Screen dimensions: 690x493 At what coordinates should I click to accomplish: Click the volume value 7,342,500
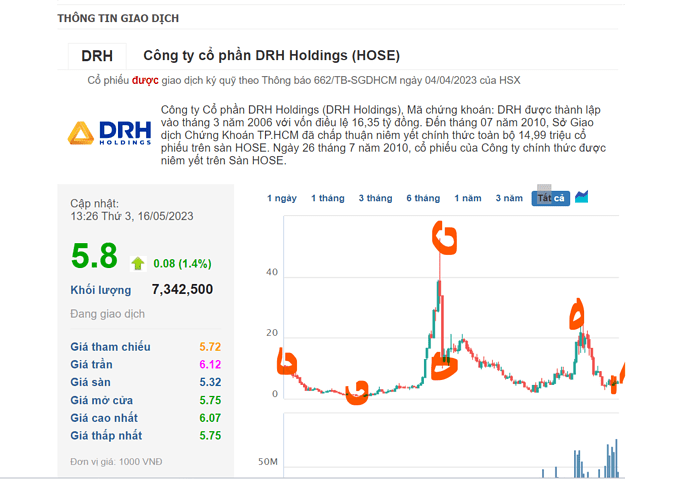coord(182,289)
